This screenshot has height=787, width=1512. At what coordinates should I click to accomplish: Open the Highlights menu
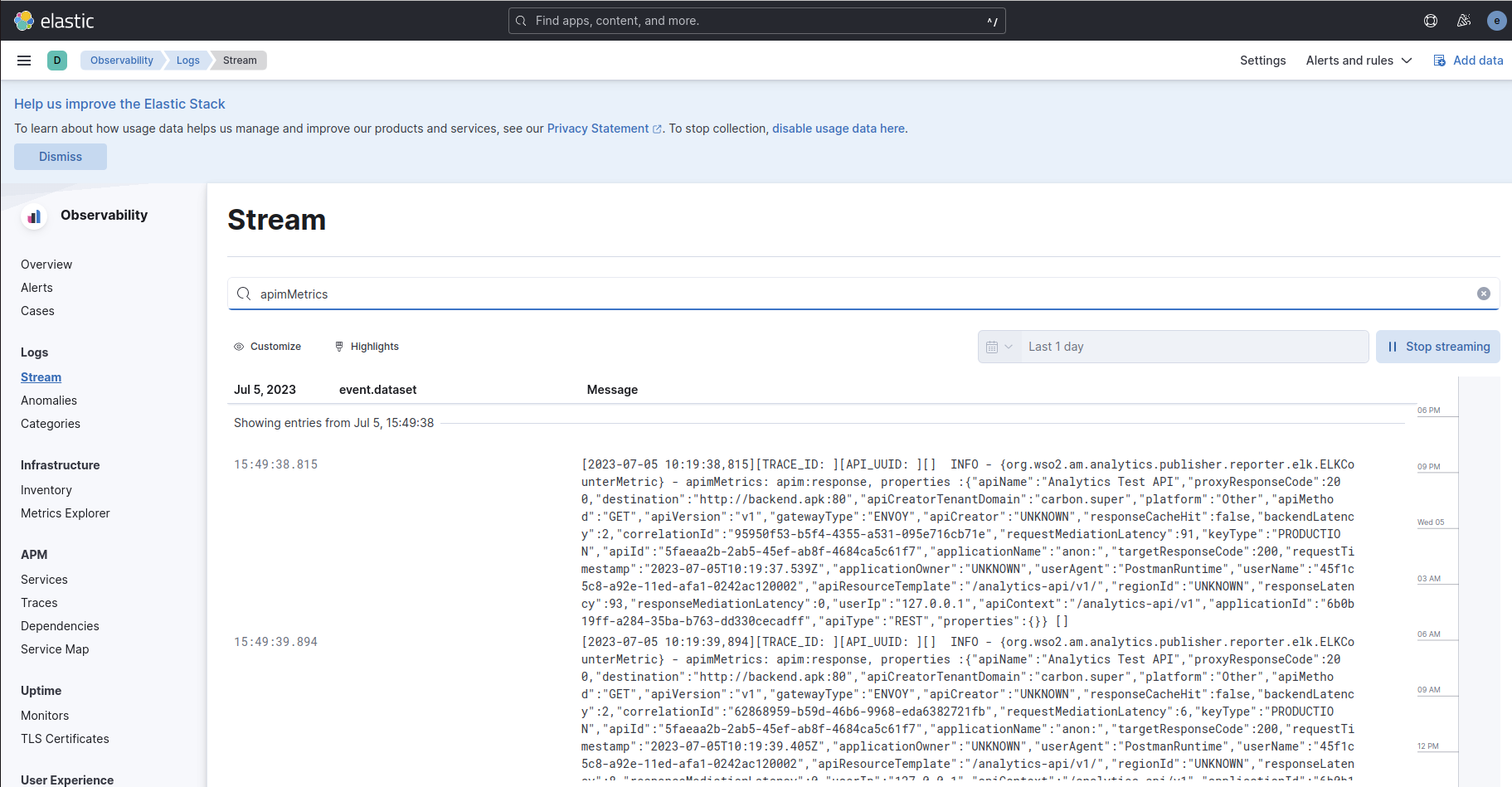point(367,347)
